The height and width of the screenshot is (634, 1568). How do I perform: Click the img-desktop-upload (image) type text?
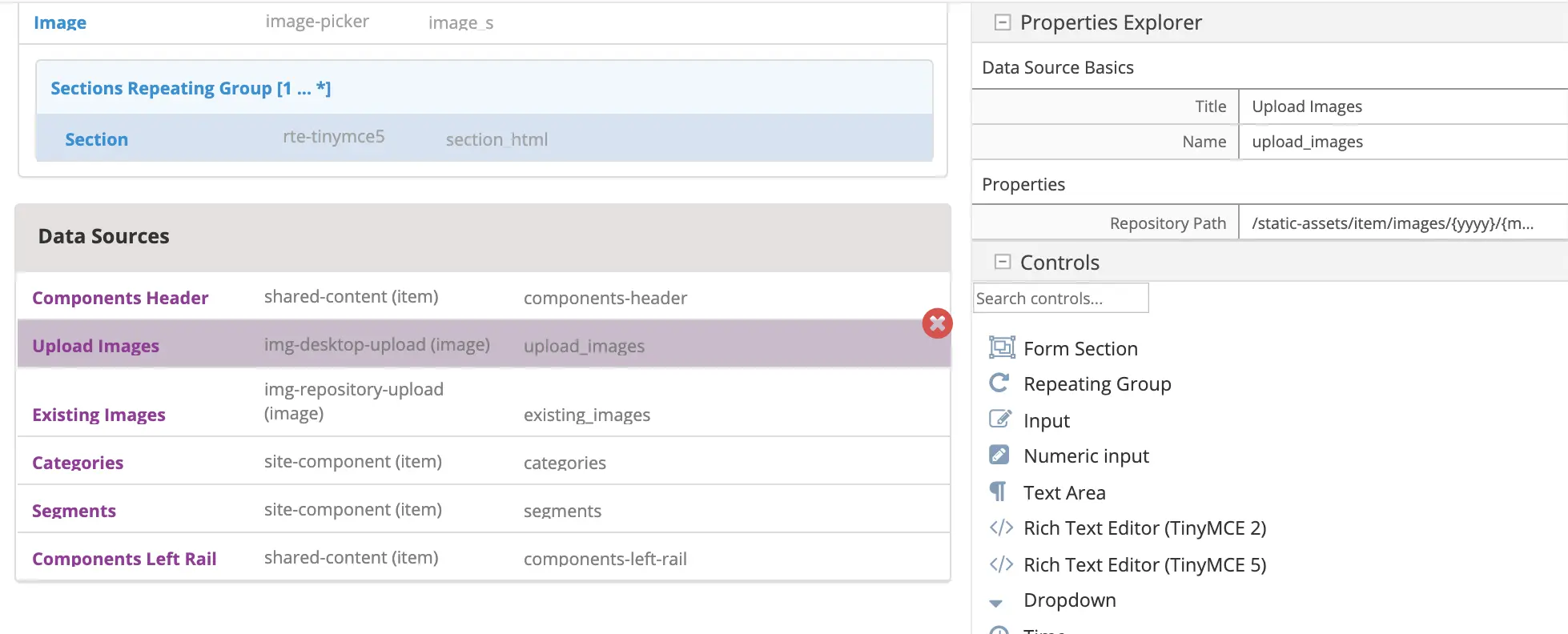point(377,344)
